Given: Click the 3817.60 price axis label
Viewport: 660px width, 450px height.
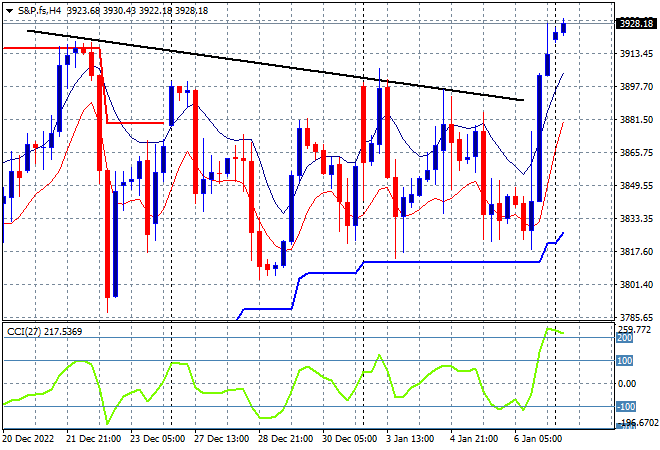Looking at the screenshot, I should click(x=636, y=251).
